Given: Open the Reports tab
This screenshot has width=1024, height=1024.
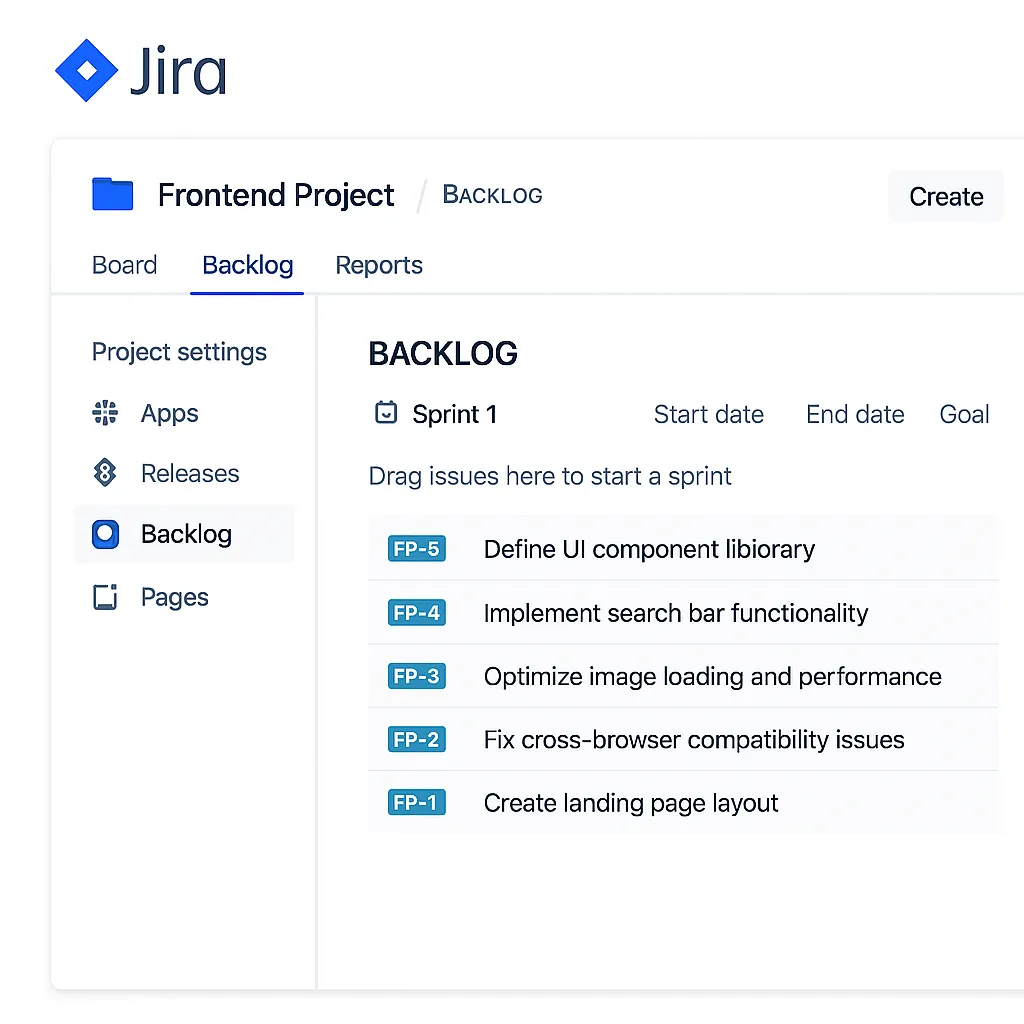Looking at the screenshot, I should (x=379, y=265).
